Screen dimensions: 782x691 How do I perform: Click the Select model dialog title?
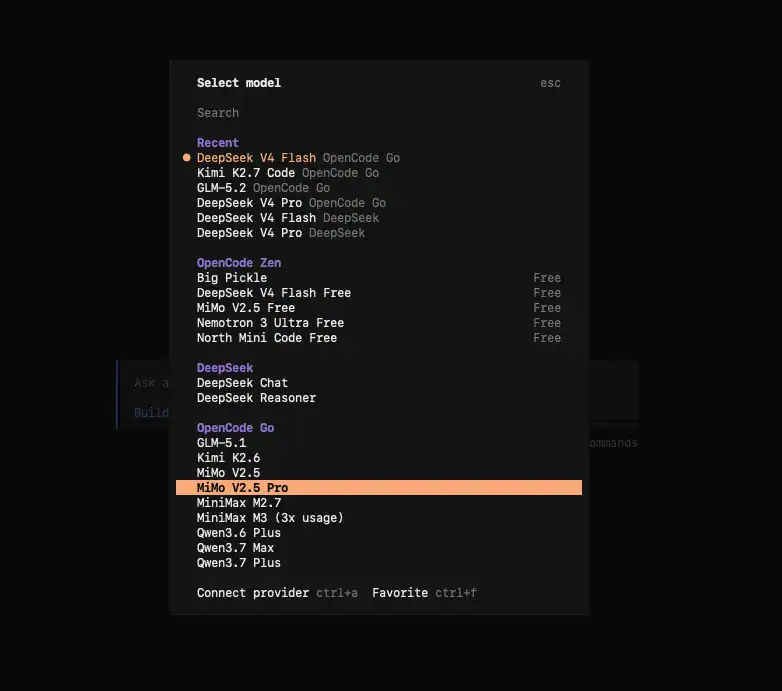238,83
